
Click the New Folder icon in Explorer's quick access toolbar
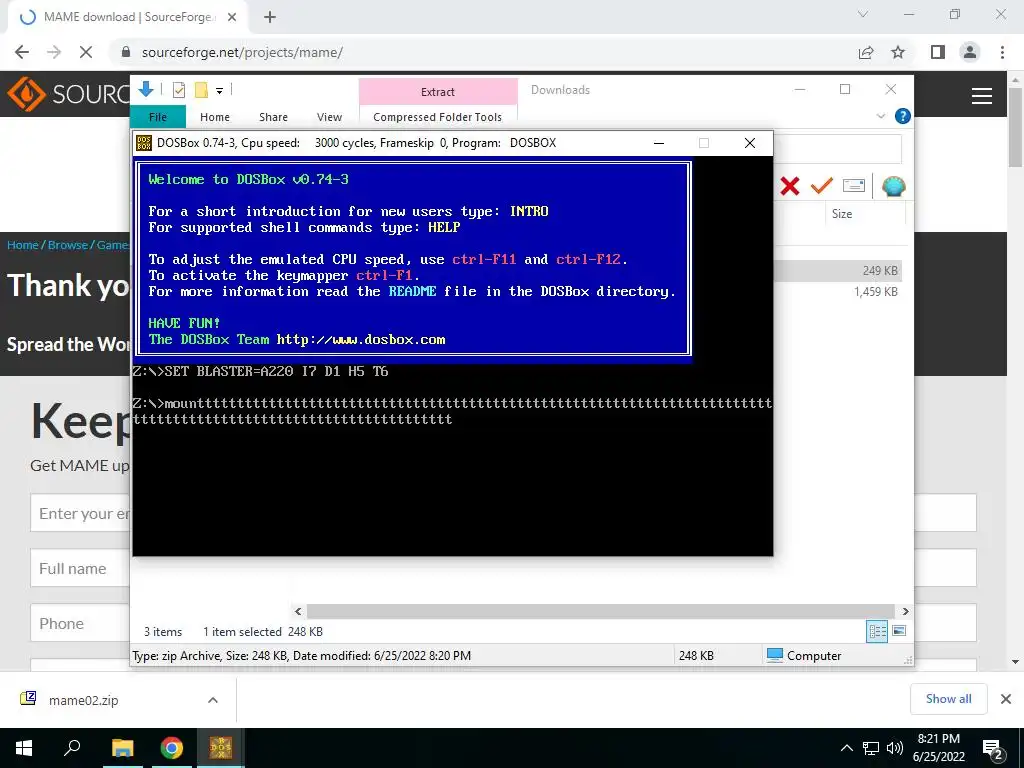(201, 90)
